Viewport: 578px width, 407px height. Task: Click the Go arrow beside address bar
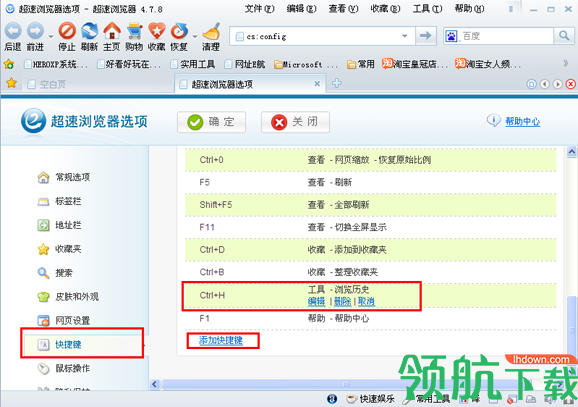pyautogui.click(x=426, y=36)
